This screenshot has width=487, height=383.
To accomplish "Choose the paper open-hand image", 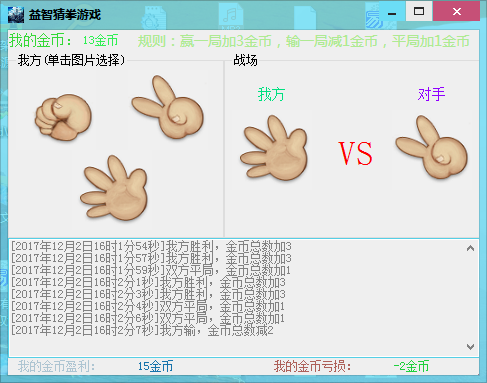I will pyautogui.click(x=114, y=187).
